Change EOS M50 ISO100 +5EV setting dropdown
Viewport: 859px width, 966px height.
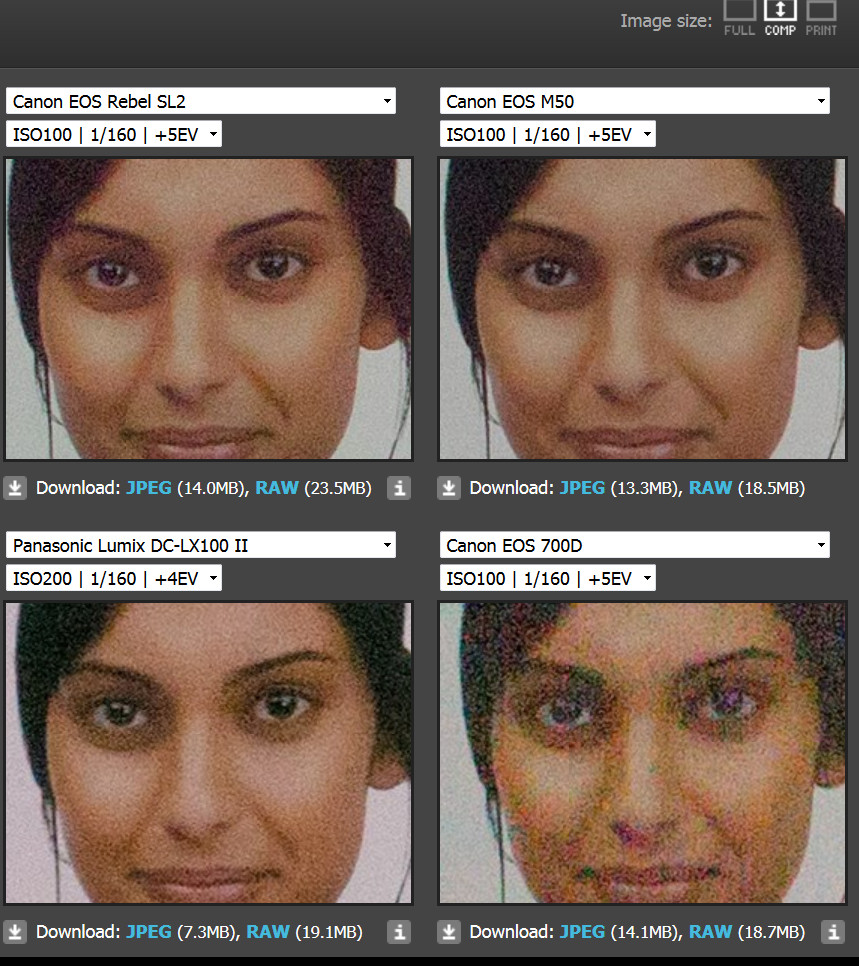coord(548,134)
